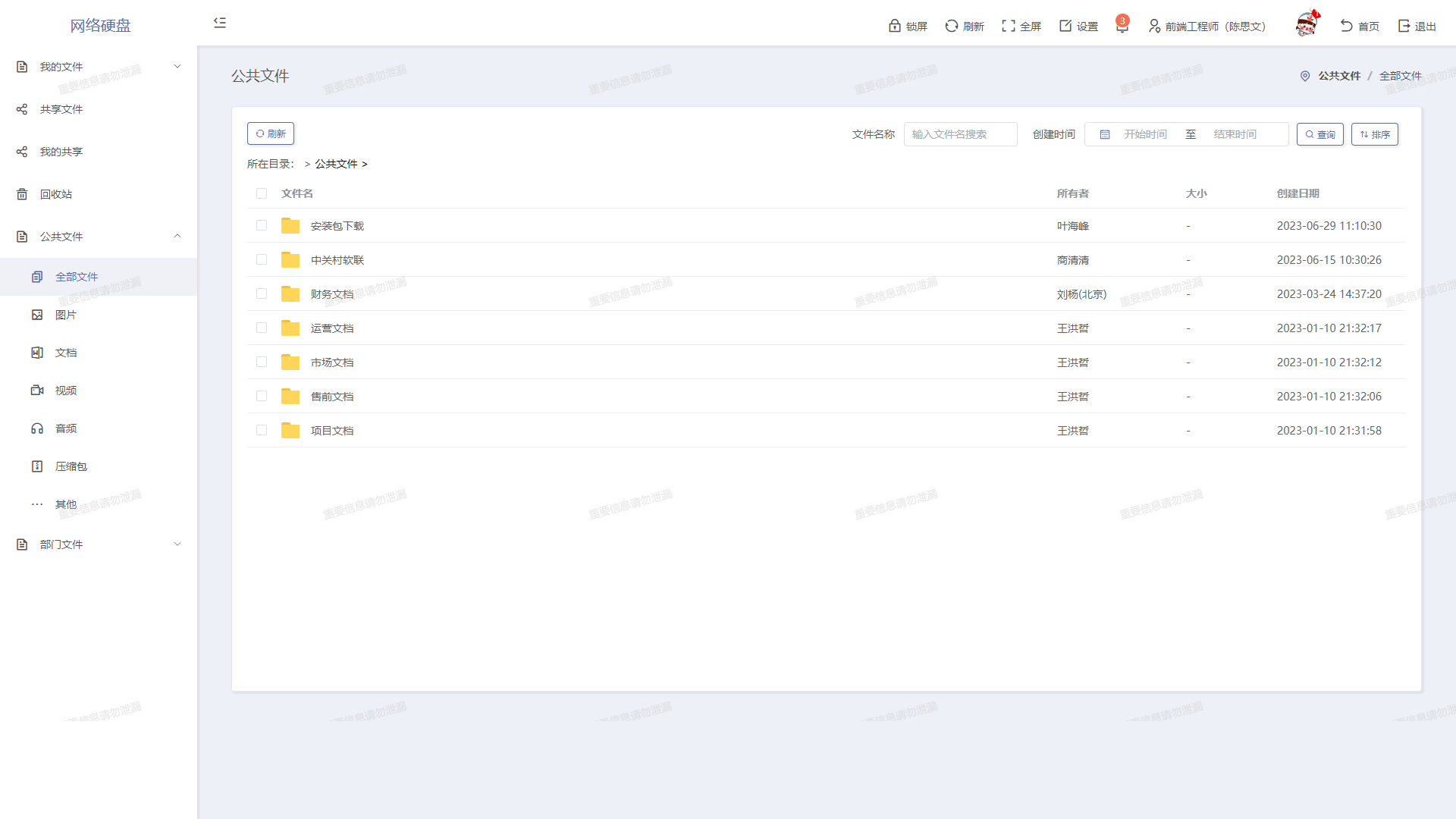
Task: Open the settings edit icon
Action: click(1065, 26)
